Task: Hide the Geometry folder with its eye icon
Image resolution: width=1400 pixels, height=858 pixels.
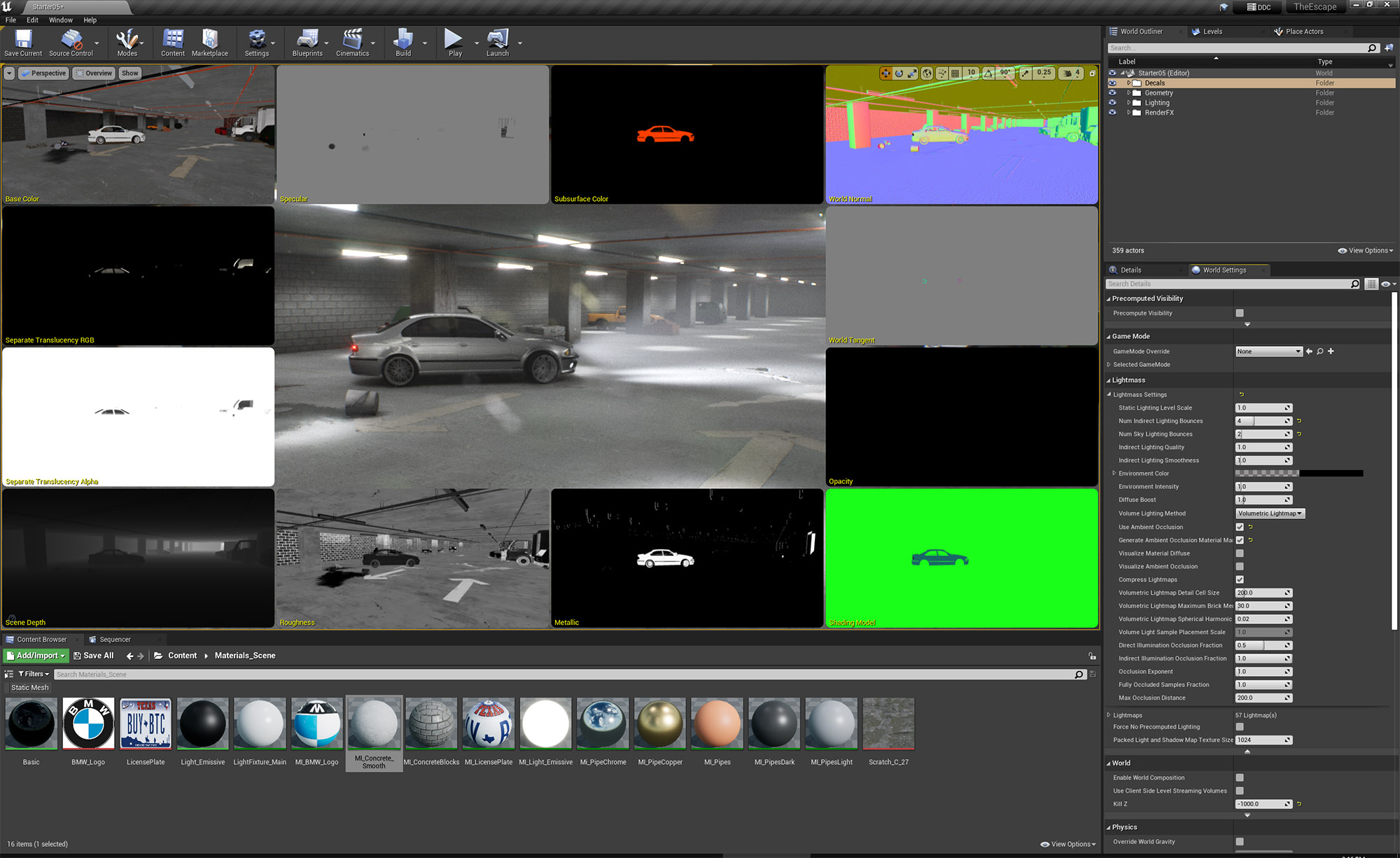Action: (1112, 92)
